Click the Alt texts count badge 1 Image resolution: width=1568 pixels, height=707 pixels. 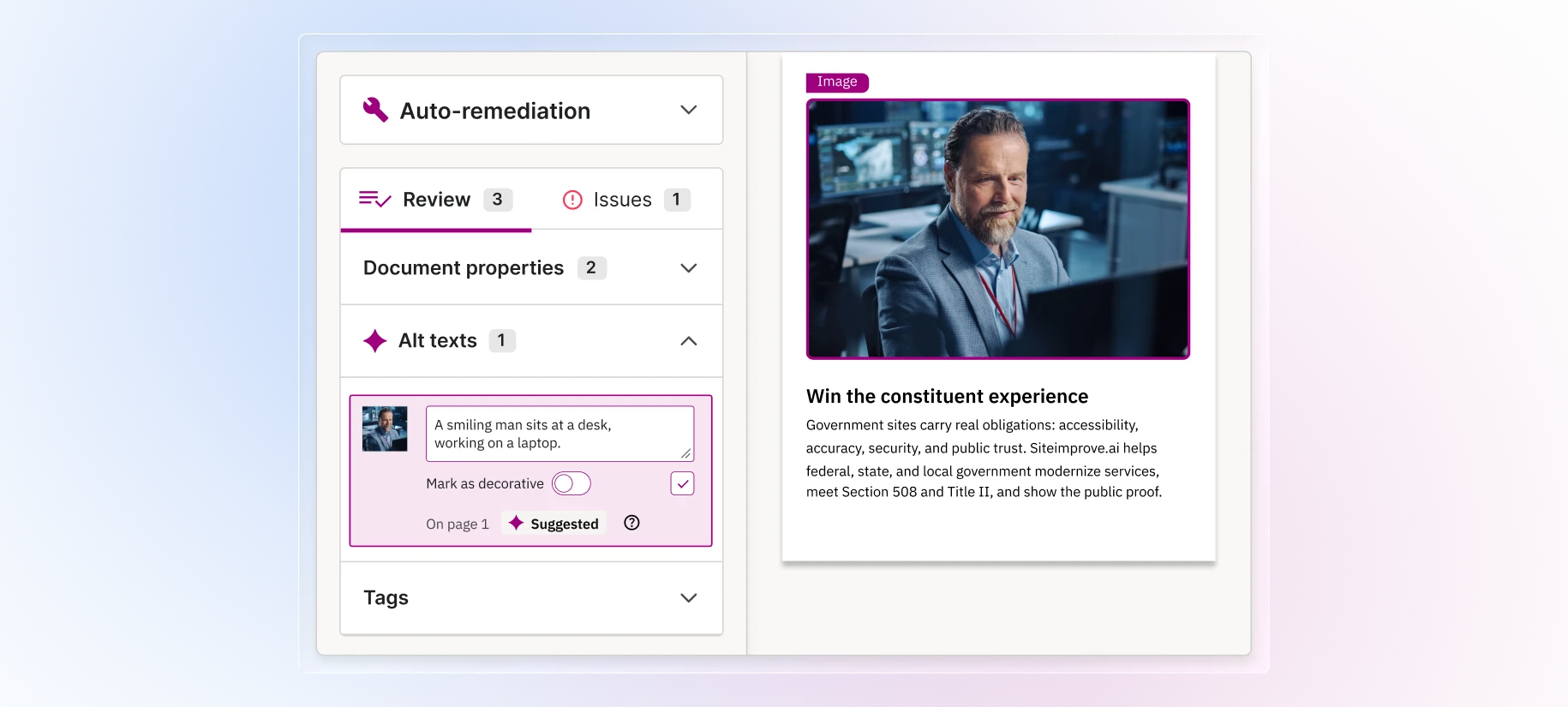click(502, 341)
